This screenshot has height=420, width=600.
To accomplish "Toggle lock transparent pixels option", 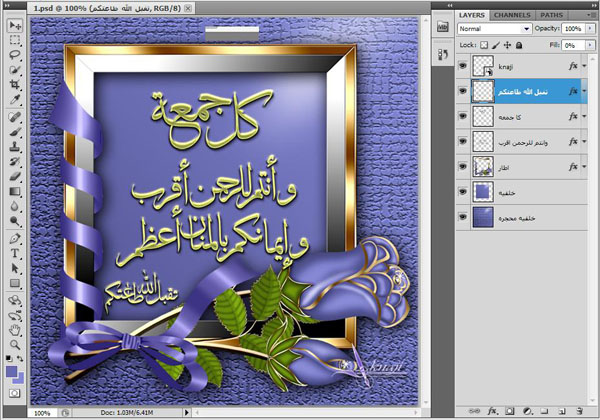I will pyautogui.click(x=485, y=45).
